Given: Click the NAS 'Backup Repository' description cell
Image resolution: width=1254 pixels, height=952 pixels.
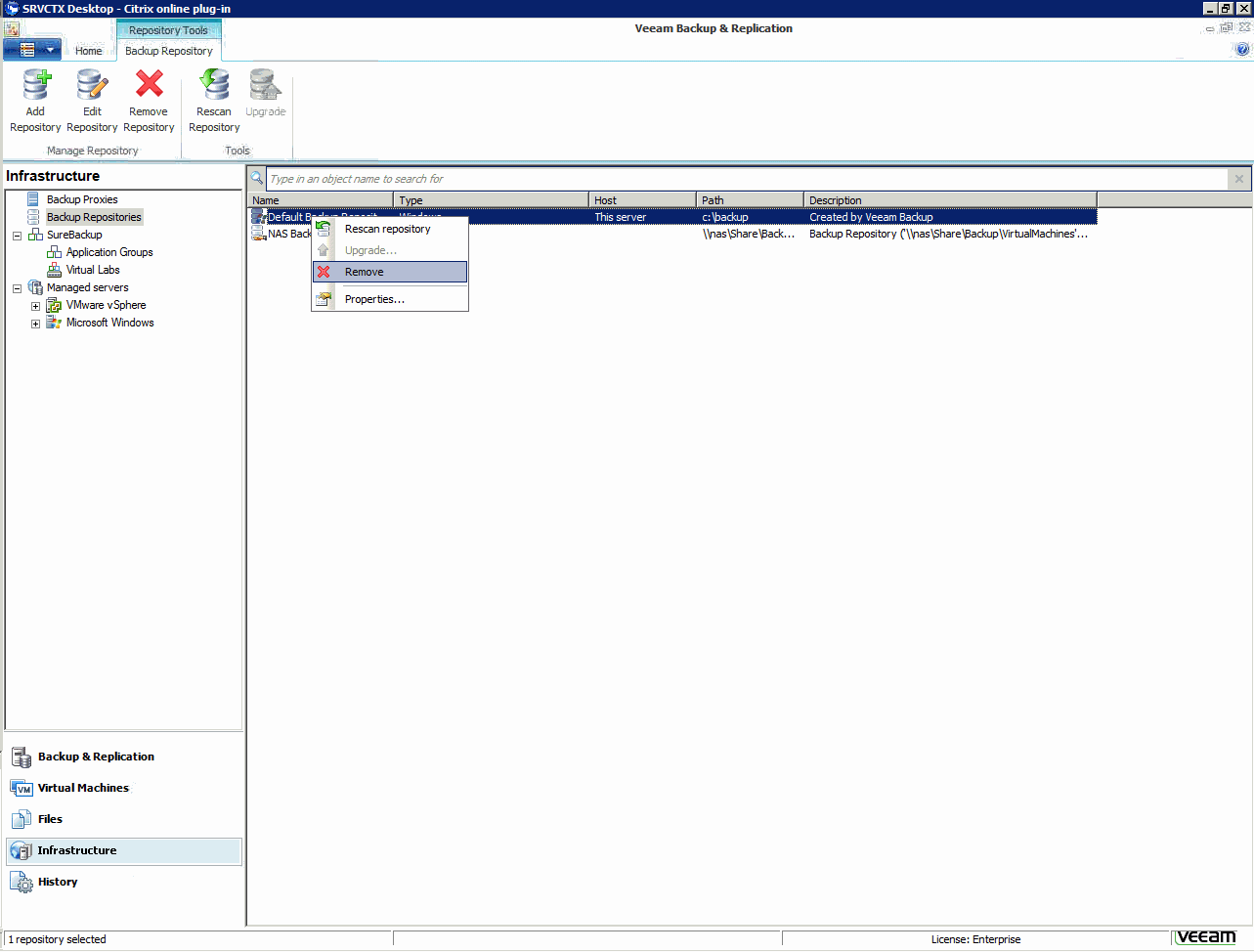Looking at the screenshot, I should [948, 234].
